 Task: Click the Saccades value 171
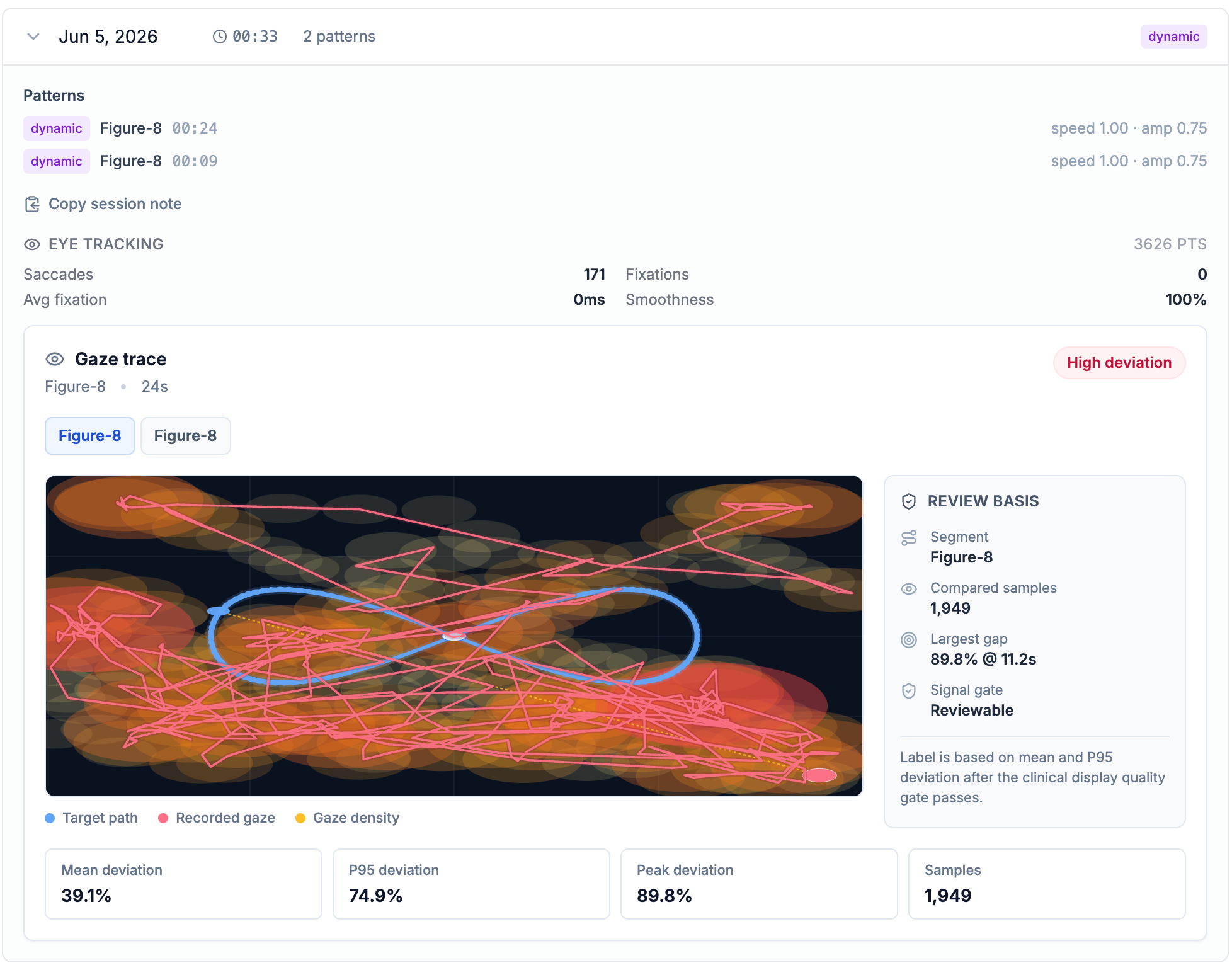pyautogui.click(x=594, y=275)
